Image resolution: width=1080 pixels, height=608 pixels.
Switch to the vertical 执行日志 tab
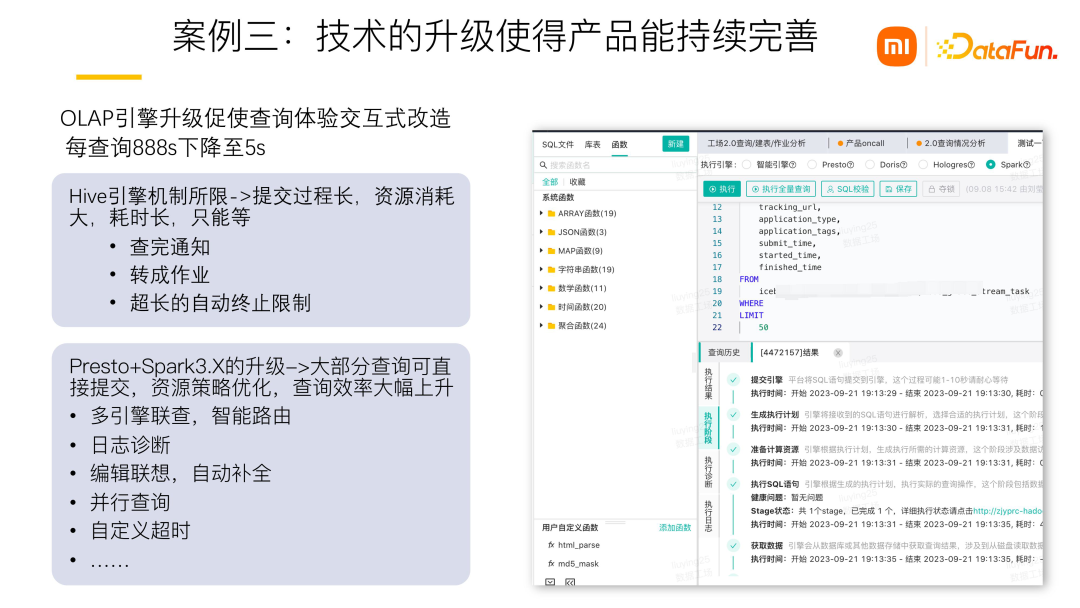[x=708, y=516]
